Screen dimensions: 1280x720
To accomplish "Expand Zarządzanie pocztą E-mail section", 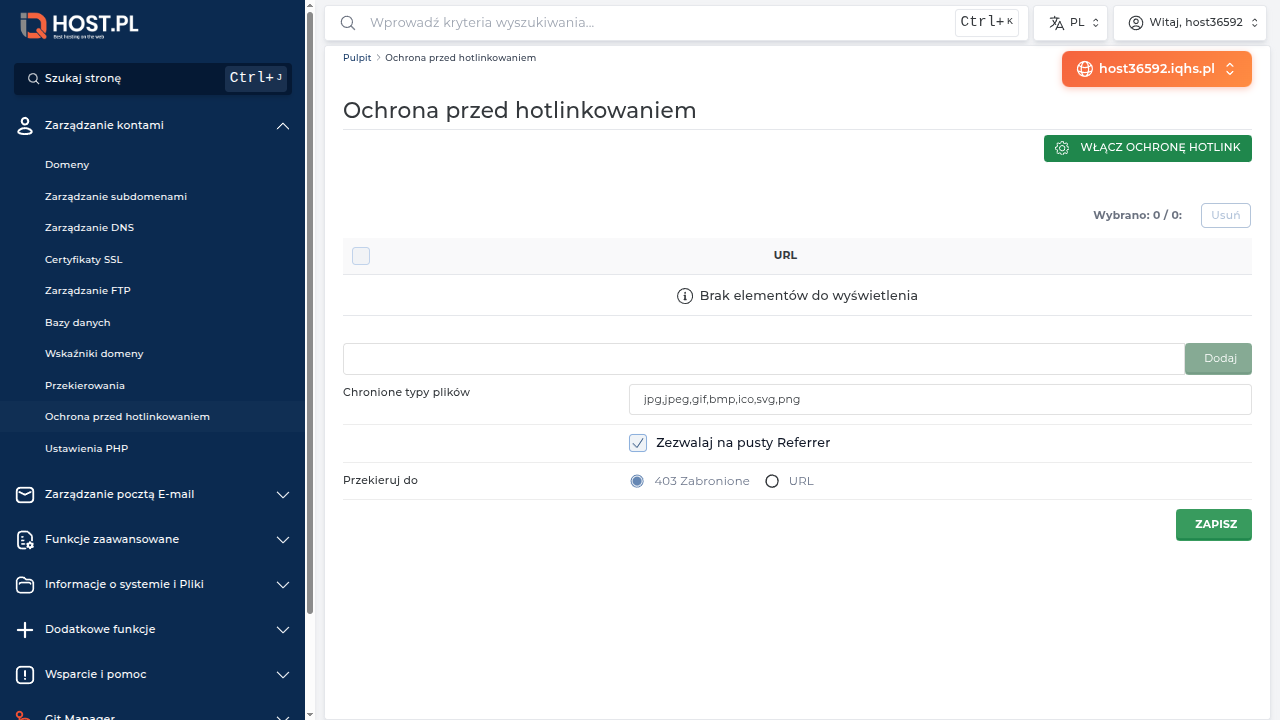I will tap(283, 495).
